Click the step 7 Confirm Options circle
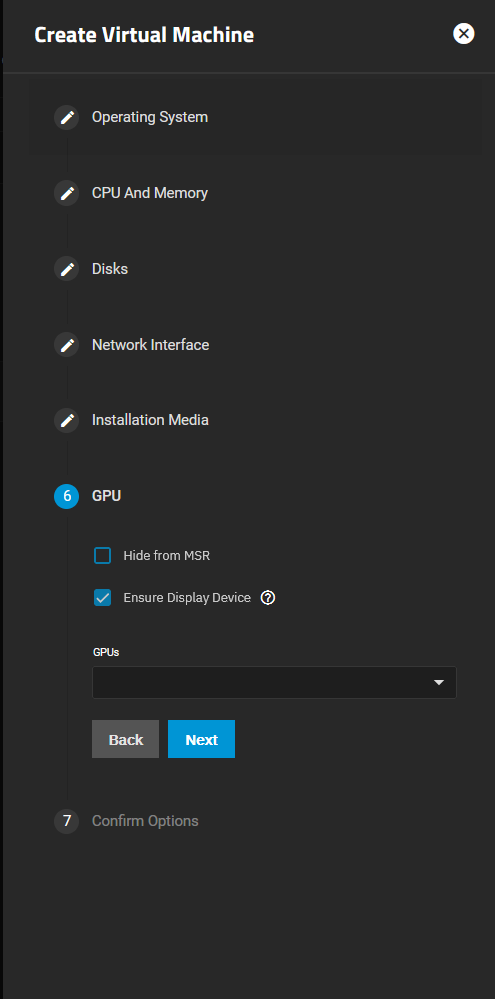 [x=67, y=821]
